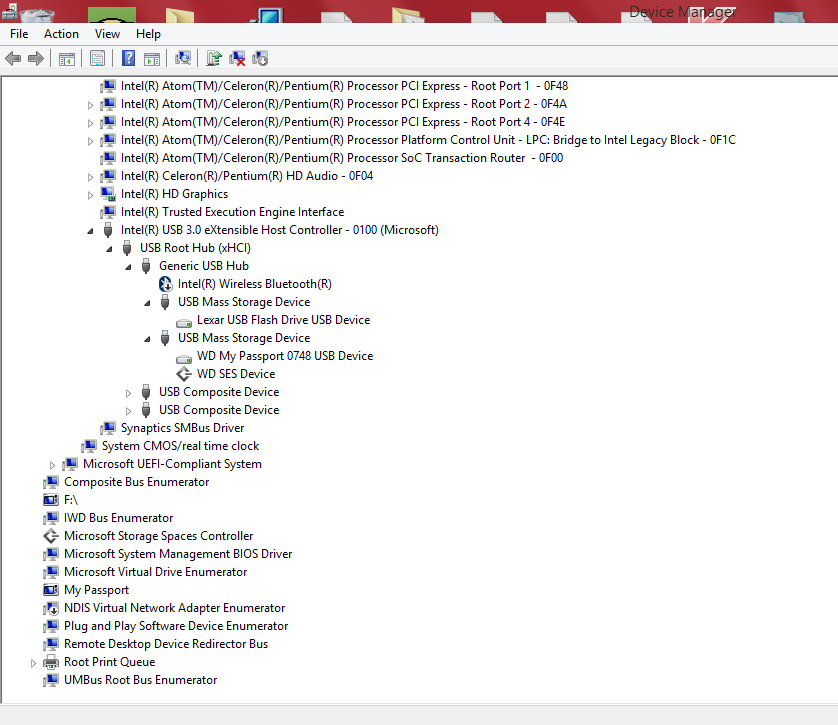Select Microsoft System Management BIOS Driver

tap(178, 554)
